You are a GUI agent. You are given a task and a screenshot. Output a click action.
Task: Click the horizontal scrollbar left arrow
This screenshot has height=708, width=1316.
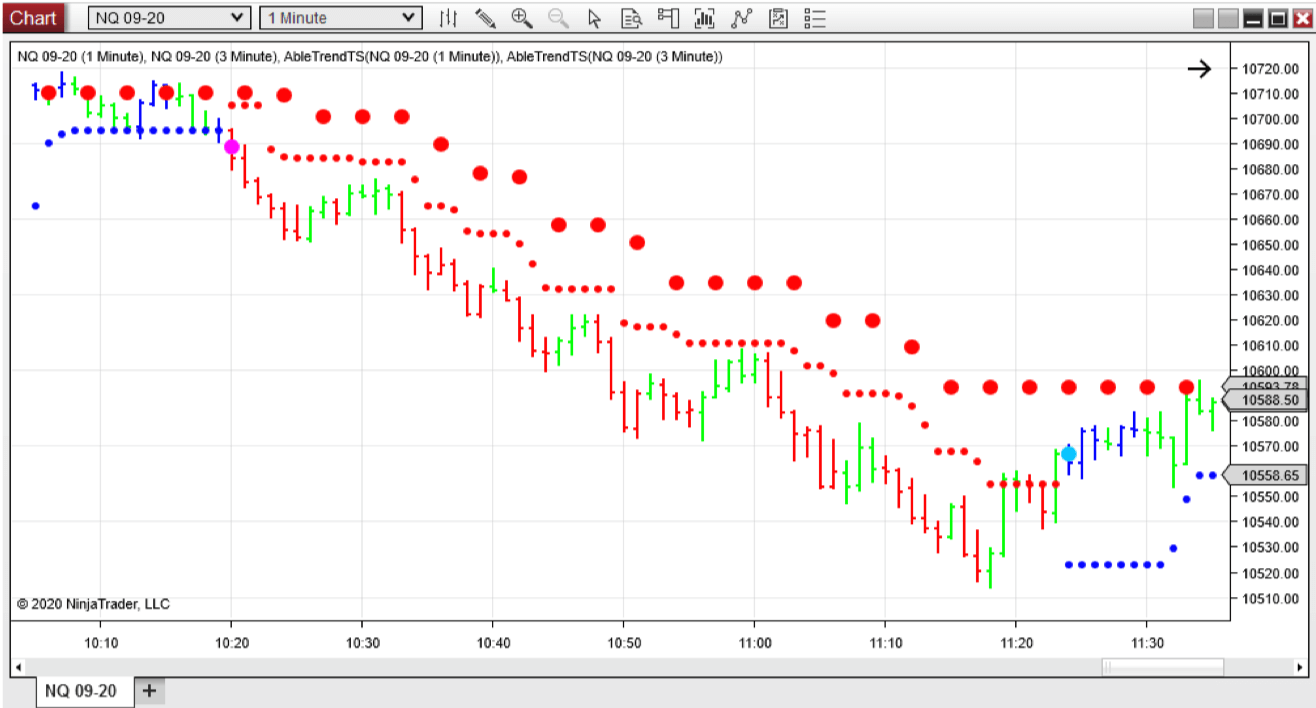pyautogui.click(x=17, y=667)
